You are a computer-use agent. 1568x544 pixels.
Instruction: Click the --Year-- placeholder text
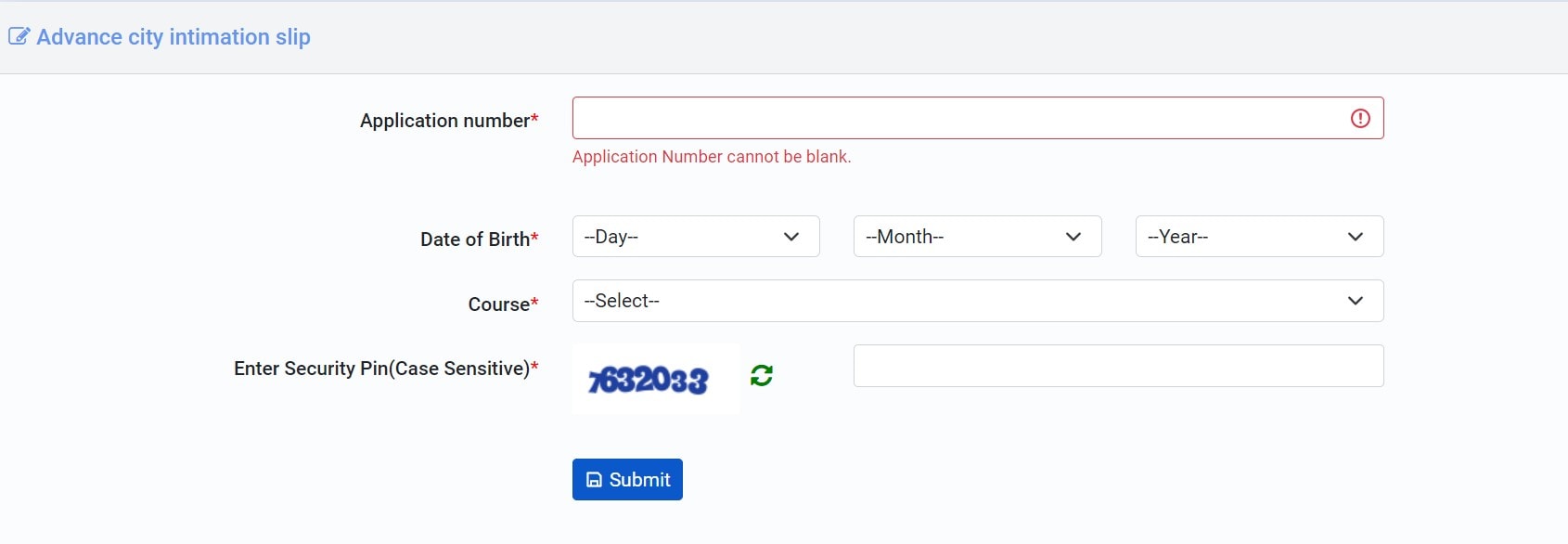click(1178, 237)
